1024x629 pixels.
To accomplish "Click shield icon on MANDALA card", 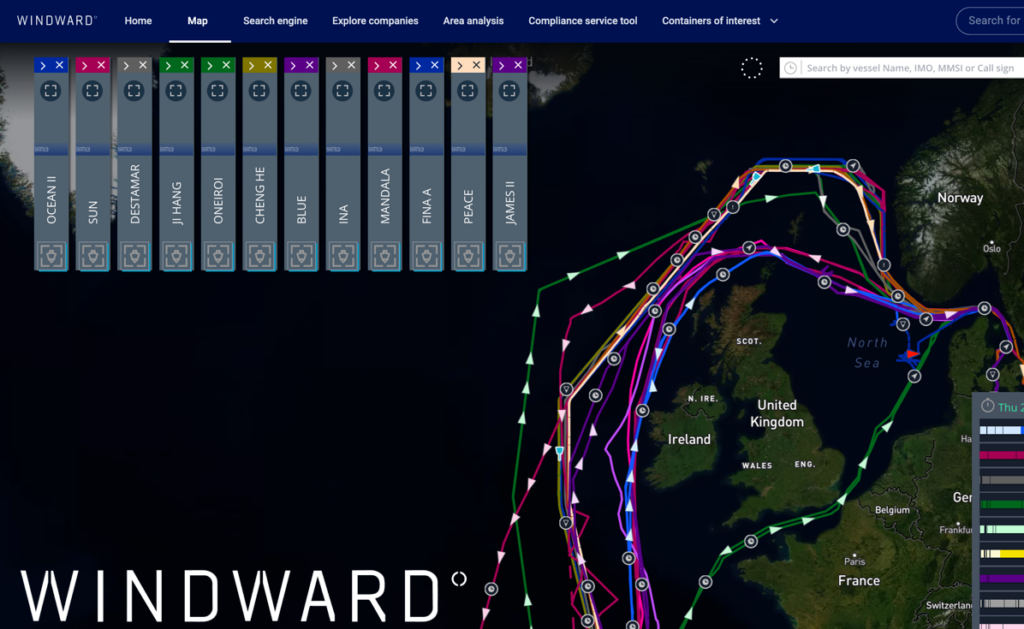I will pyautogui.click(x=385, y=256).
